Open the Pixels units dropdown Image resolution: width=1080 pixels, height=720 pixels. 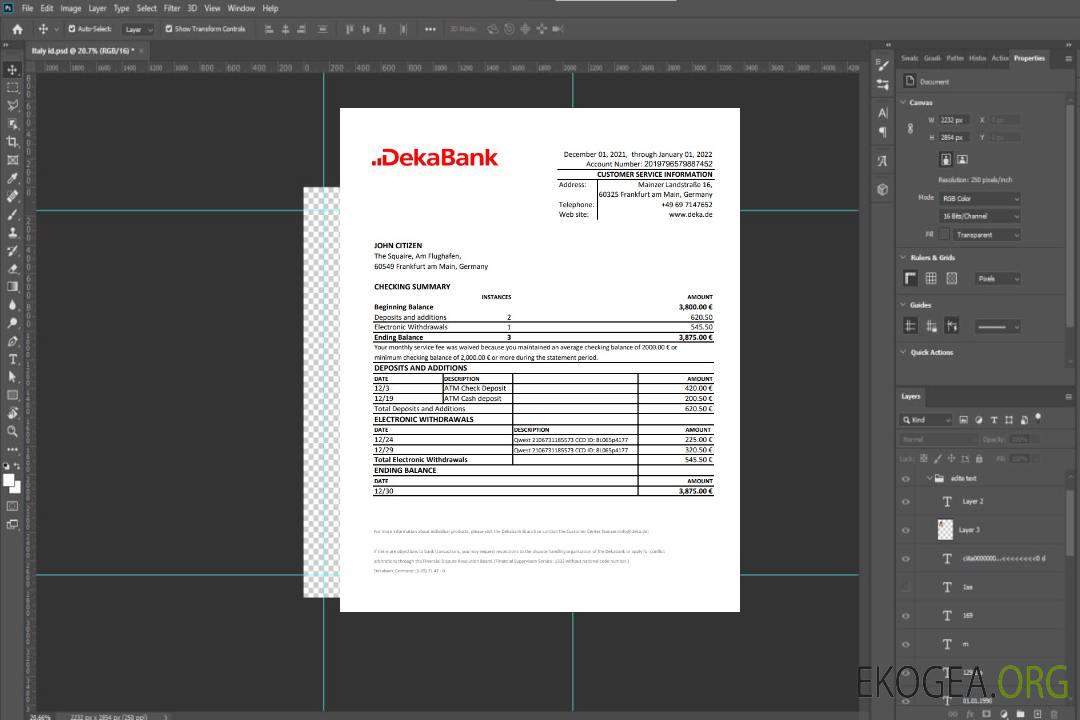click(x=997, y=279)
